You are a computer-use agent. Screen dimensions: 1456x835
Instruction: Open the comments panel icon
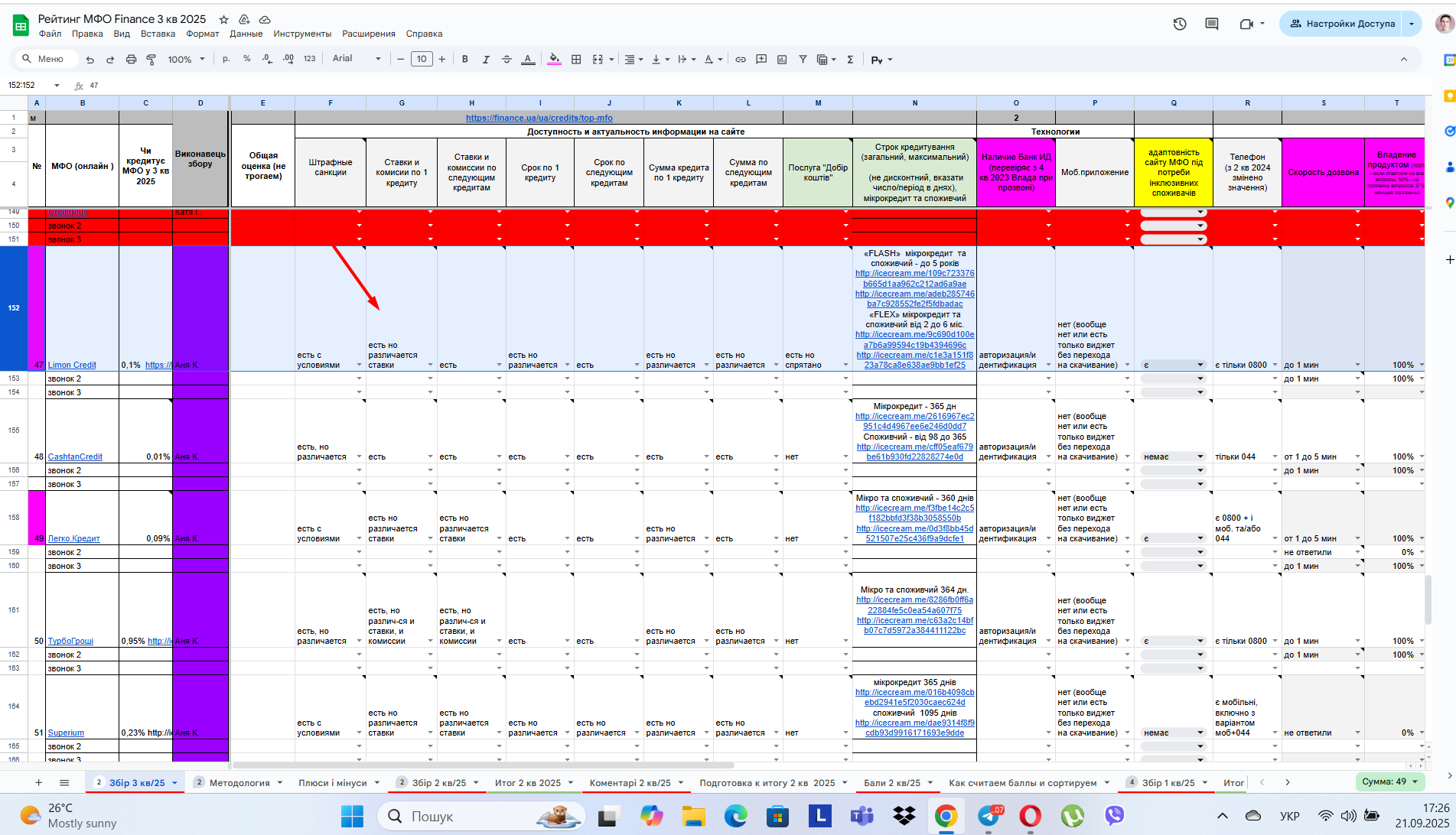click(1212, 24)
